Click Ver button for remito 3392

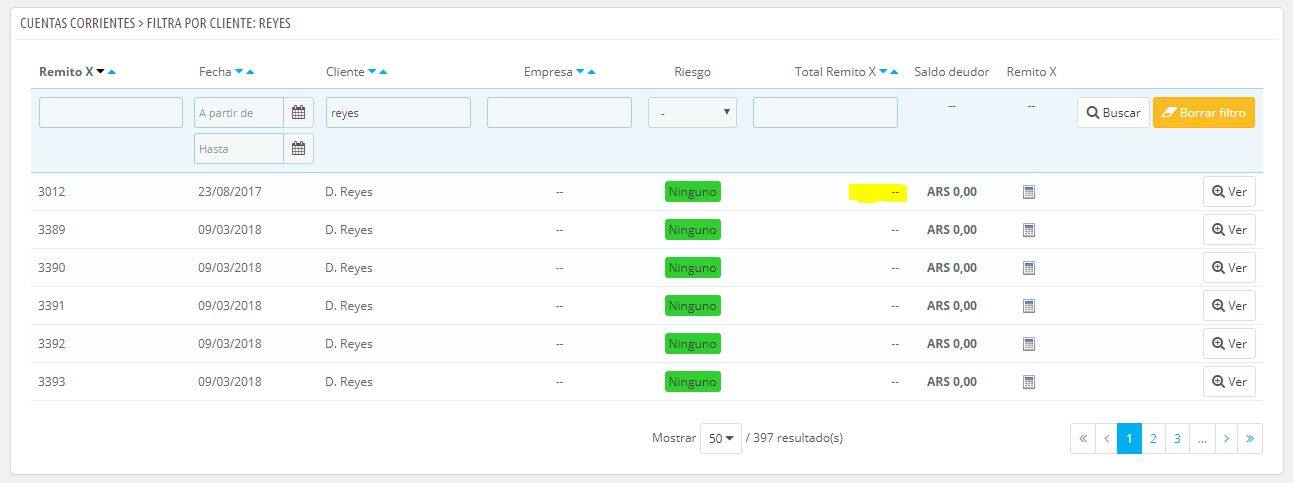pos(1229,344)
